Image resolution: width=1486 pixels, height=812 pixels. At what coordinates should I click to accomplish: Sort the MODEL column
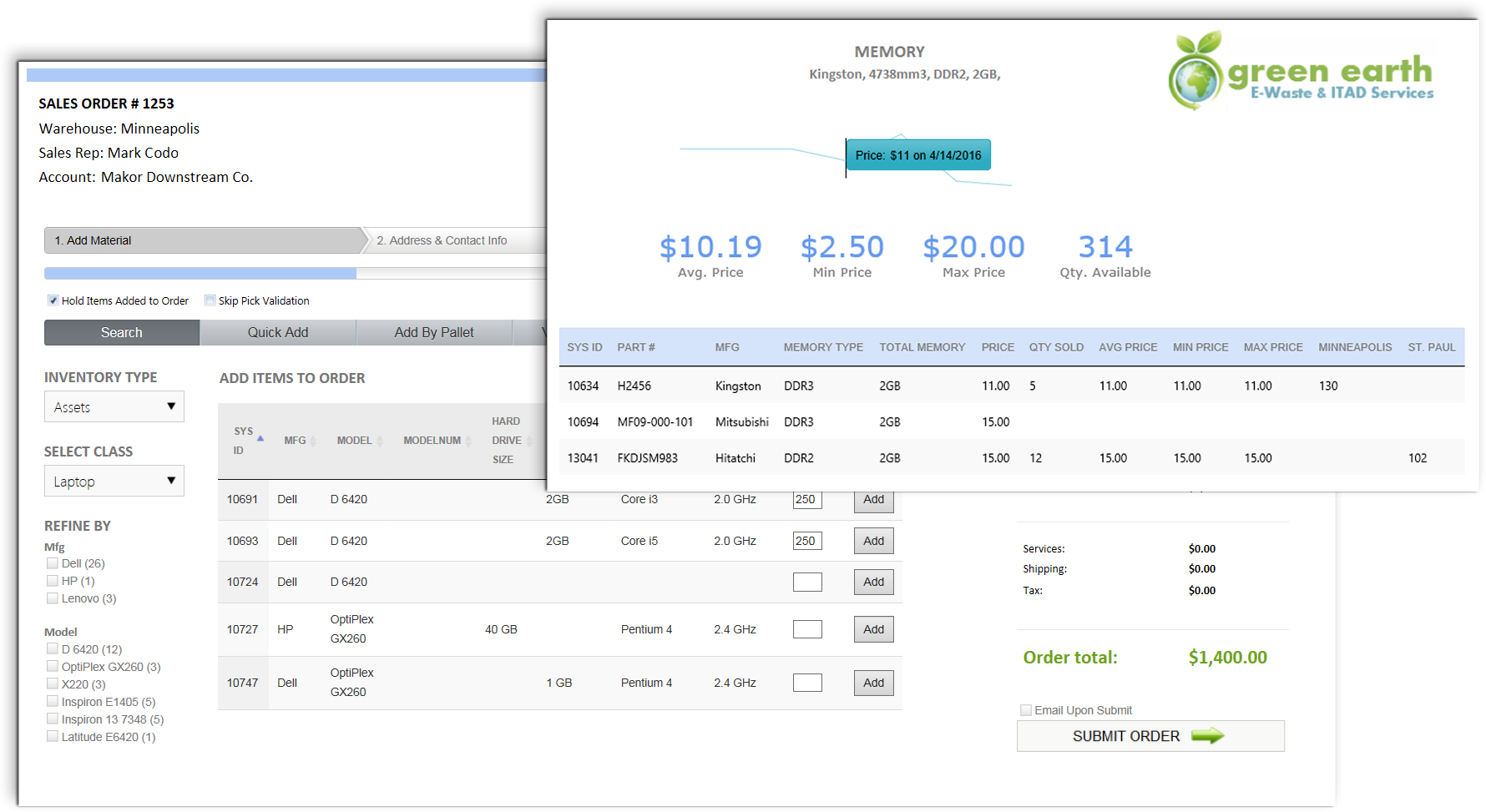click(x=380, y=441)
